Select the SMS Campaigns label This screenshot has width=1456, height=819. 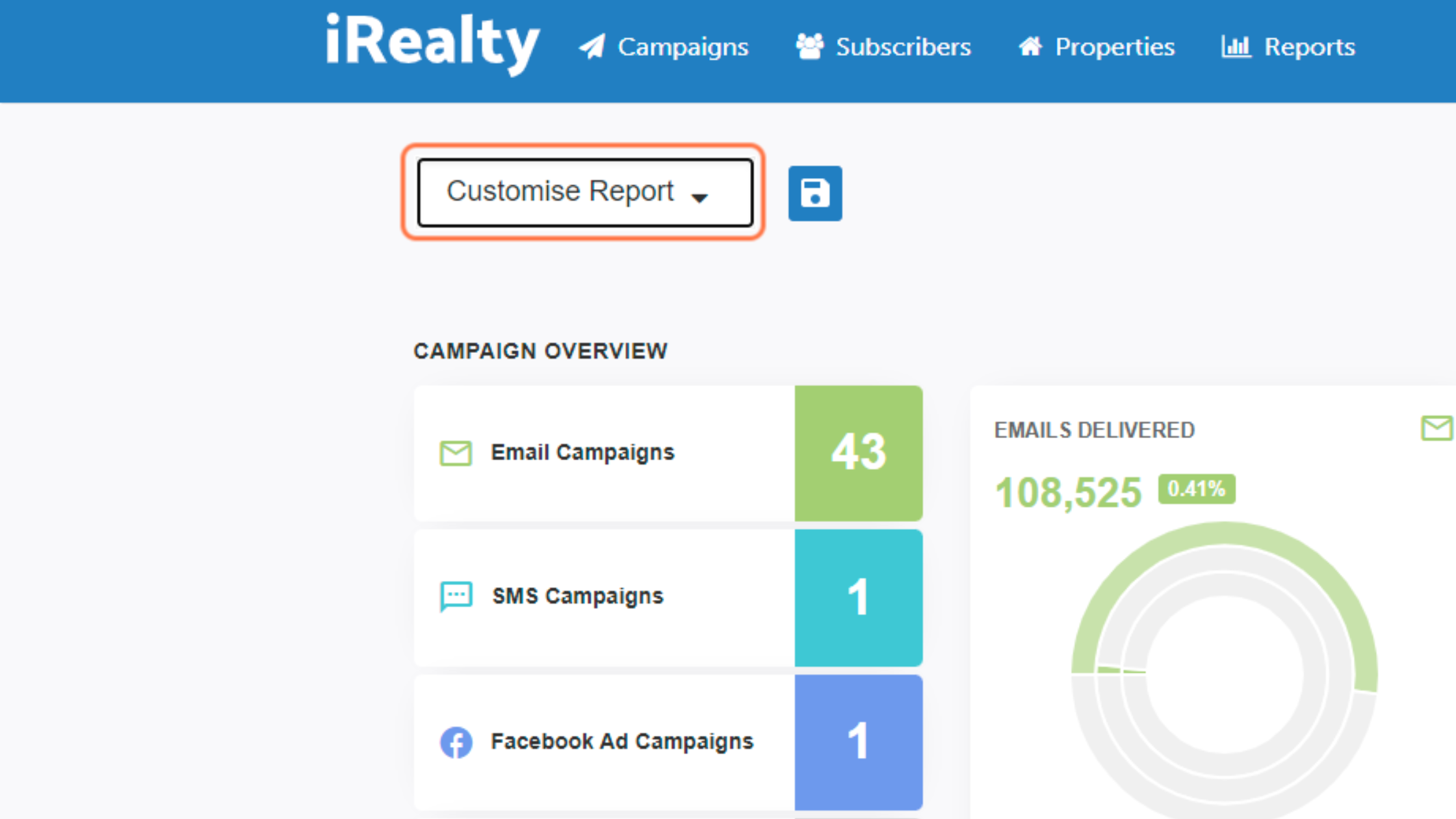click(x=578, y=596)
